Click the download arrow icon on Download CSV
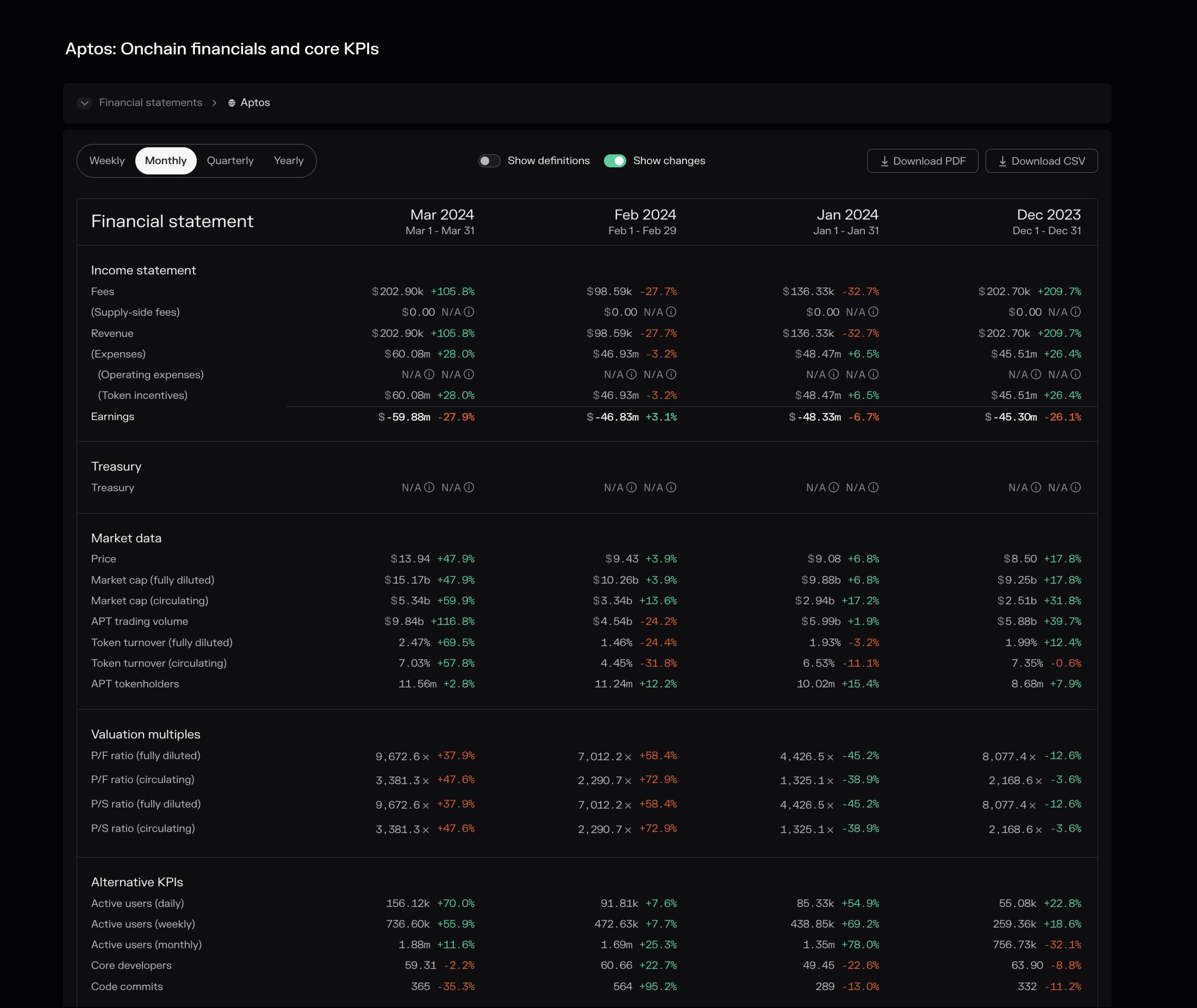 tap(1002, 161)
